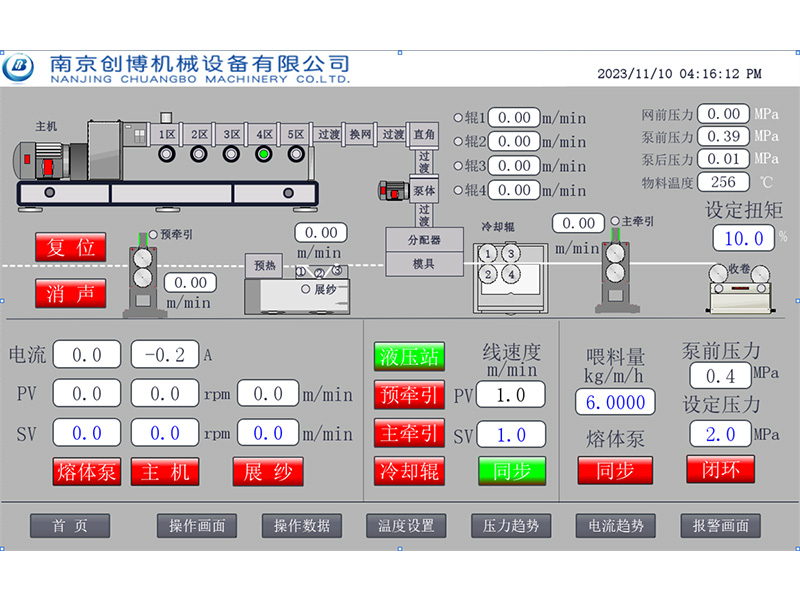Screen dimensions: 800x600
Task: Click cooling roller number 3 circle
Action: 511,254
